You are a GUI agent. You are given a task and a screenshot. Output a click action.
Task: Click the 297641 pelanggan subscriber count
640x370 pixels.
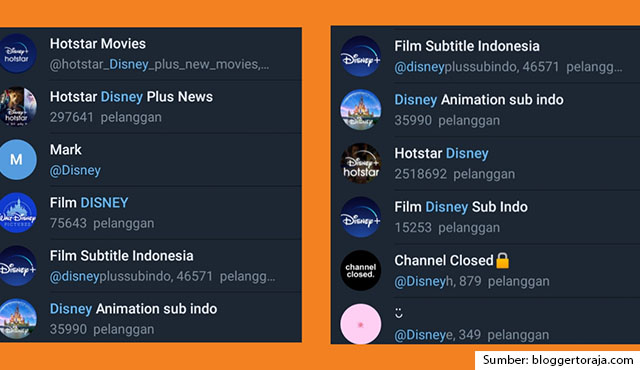coord(106,117)
